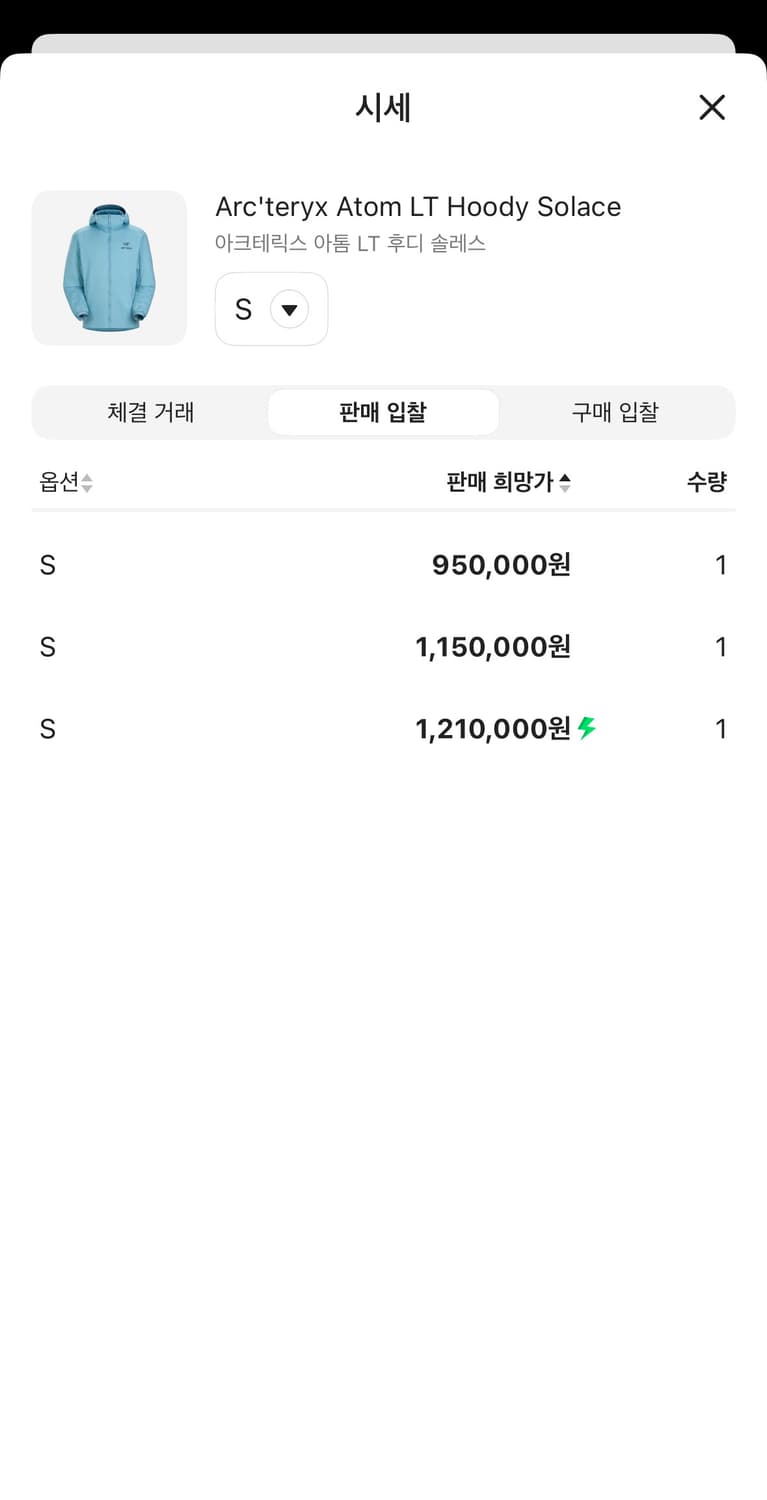767x1500 pixels.
Task: Tap the 판매 희망가 column header text
Action: (x=500, y=482)
